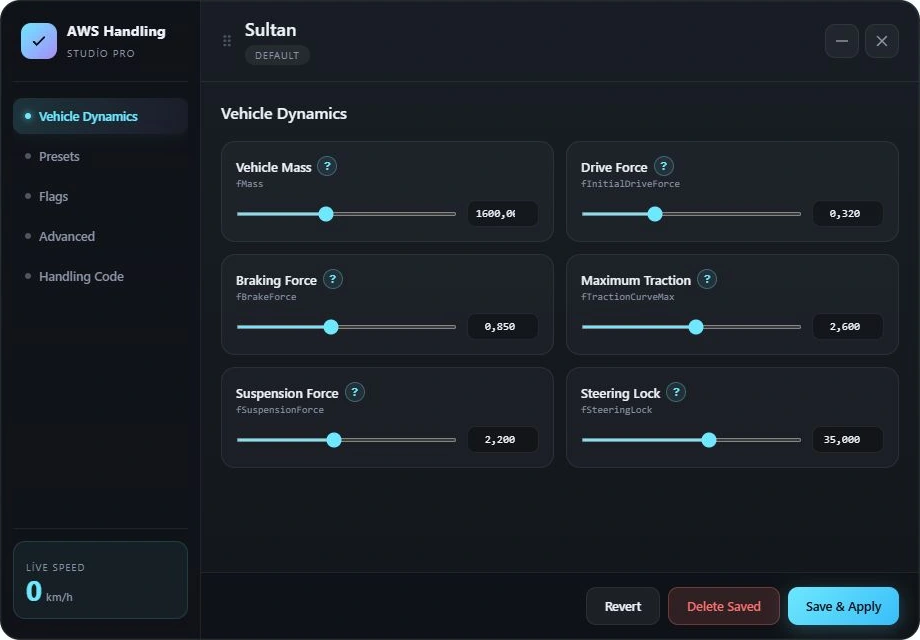Viewport: 920px width, 640px height.
Task: Click the Suspension Force slider handle
Action: tap(334, 440)
